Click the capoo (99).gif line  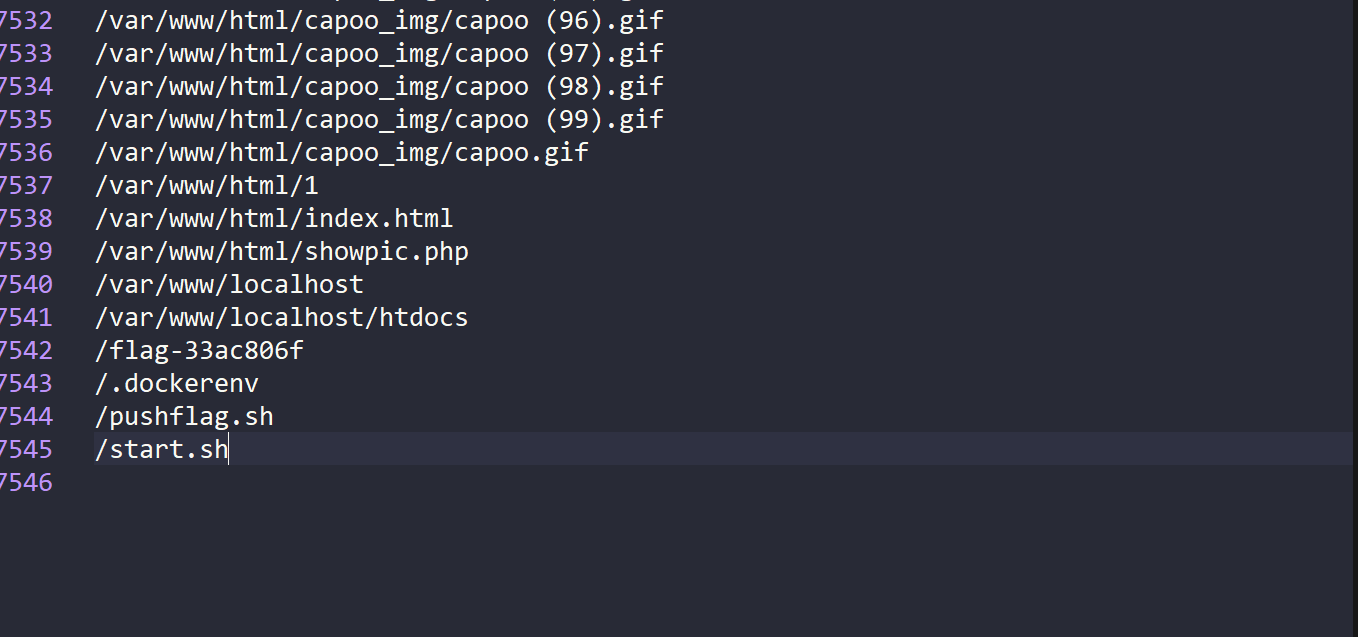pos(379,119)
